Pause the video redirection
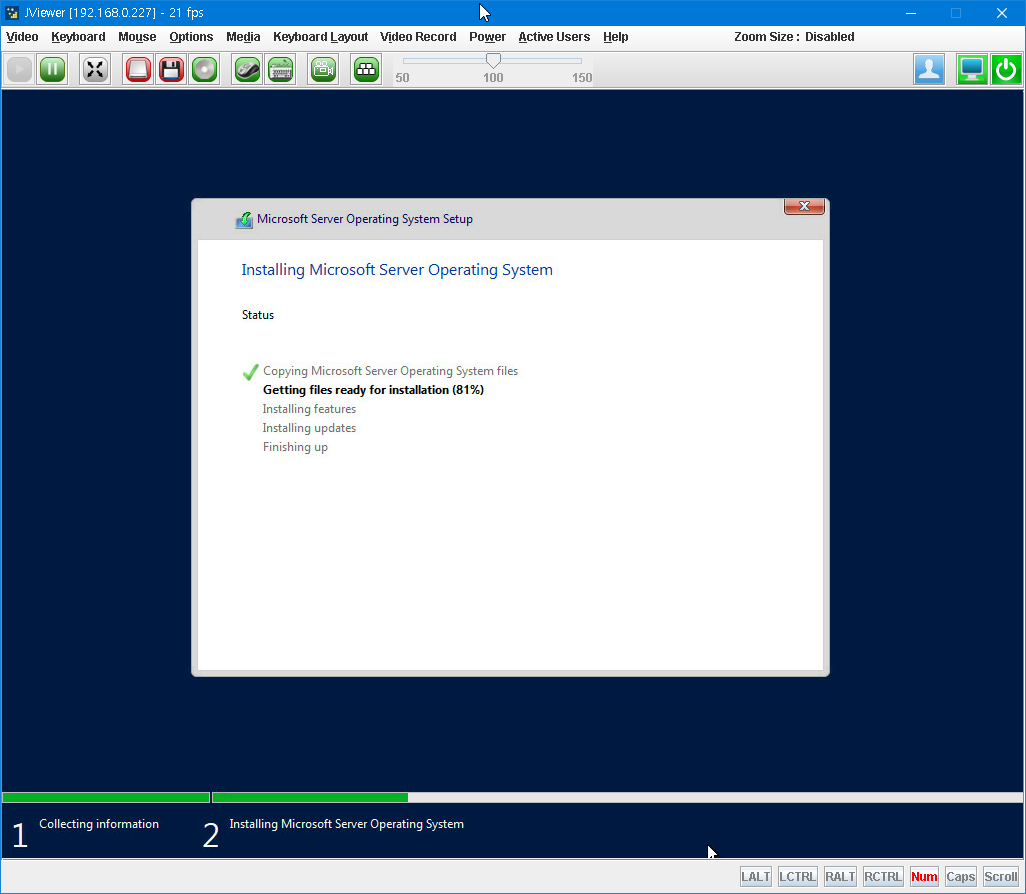1026x894 pixels. click(52, 69)
